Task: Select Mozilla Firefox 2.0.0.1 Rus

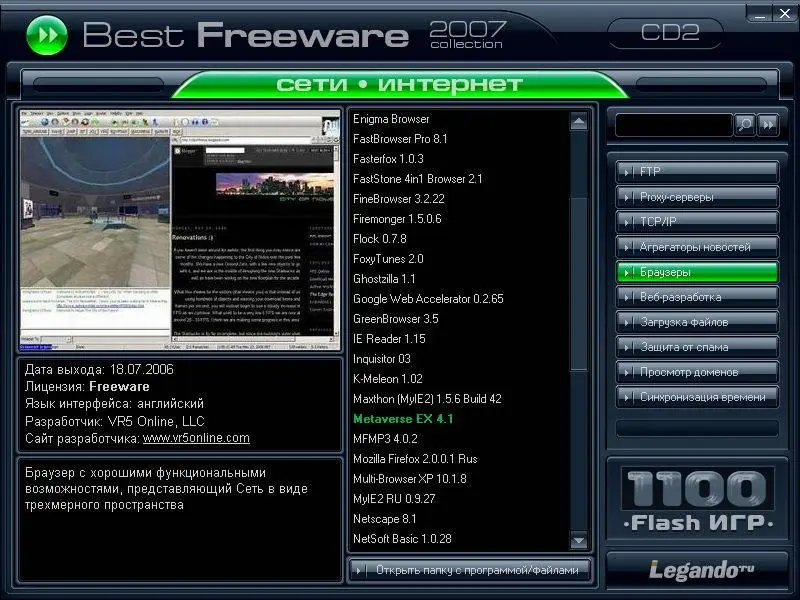Action: [415, 459]
